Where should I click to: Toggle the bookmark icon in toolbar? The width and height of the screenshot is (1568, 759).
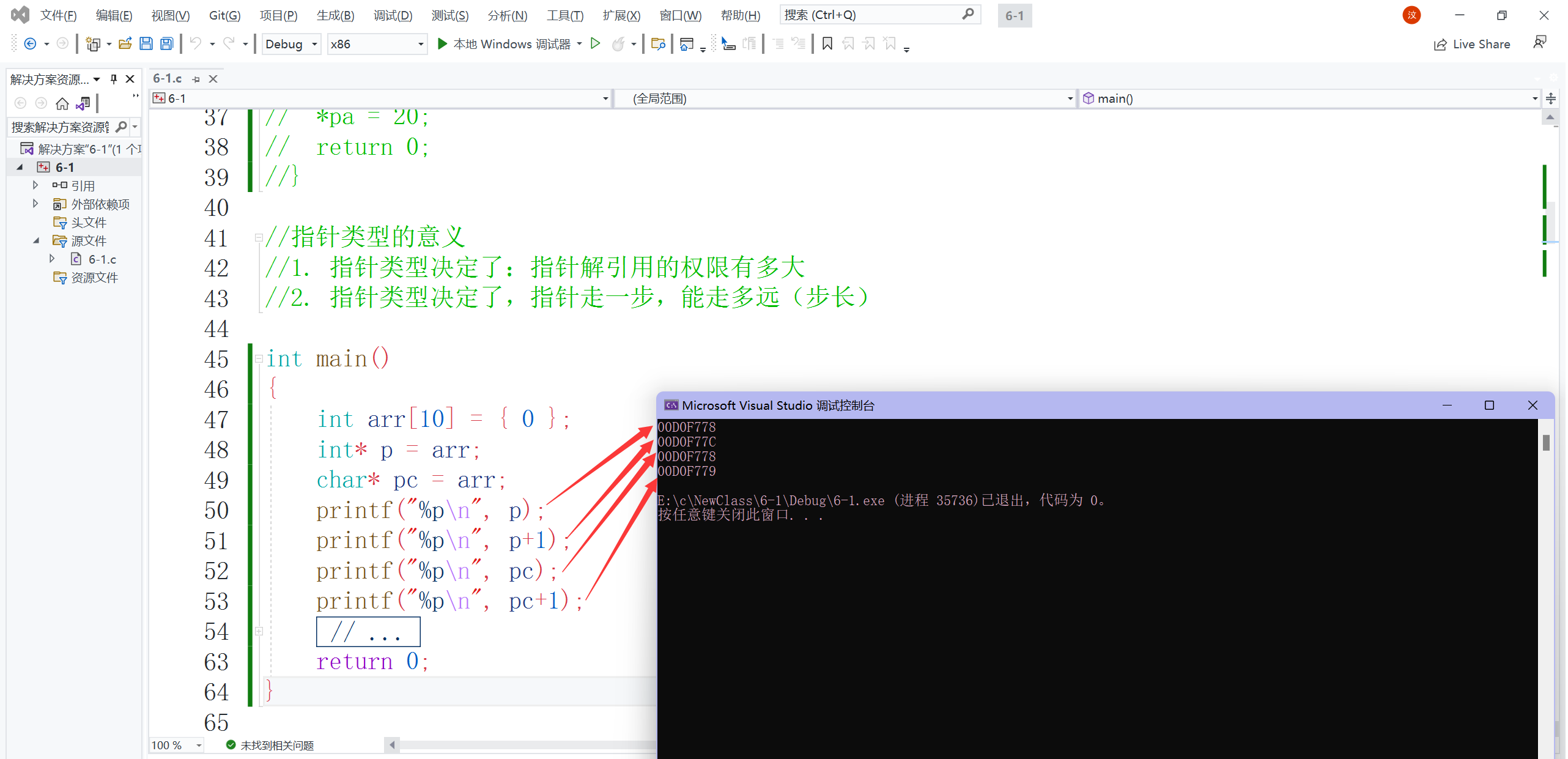(x=827, y=44)
